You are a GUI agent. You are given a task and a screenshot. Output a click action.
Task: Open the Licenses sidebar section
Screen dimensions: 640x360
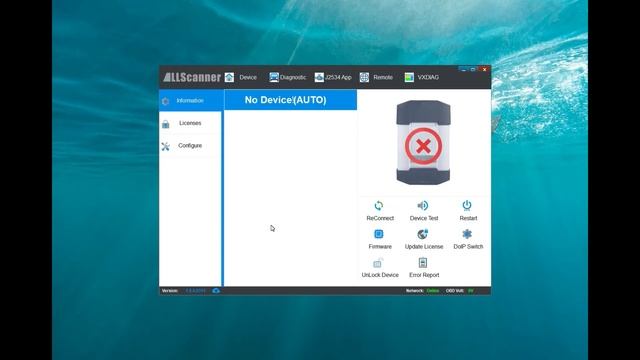[191, 123]
